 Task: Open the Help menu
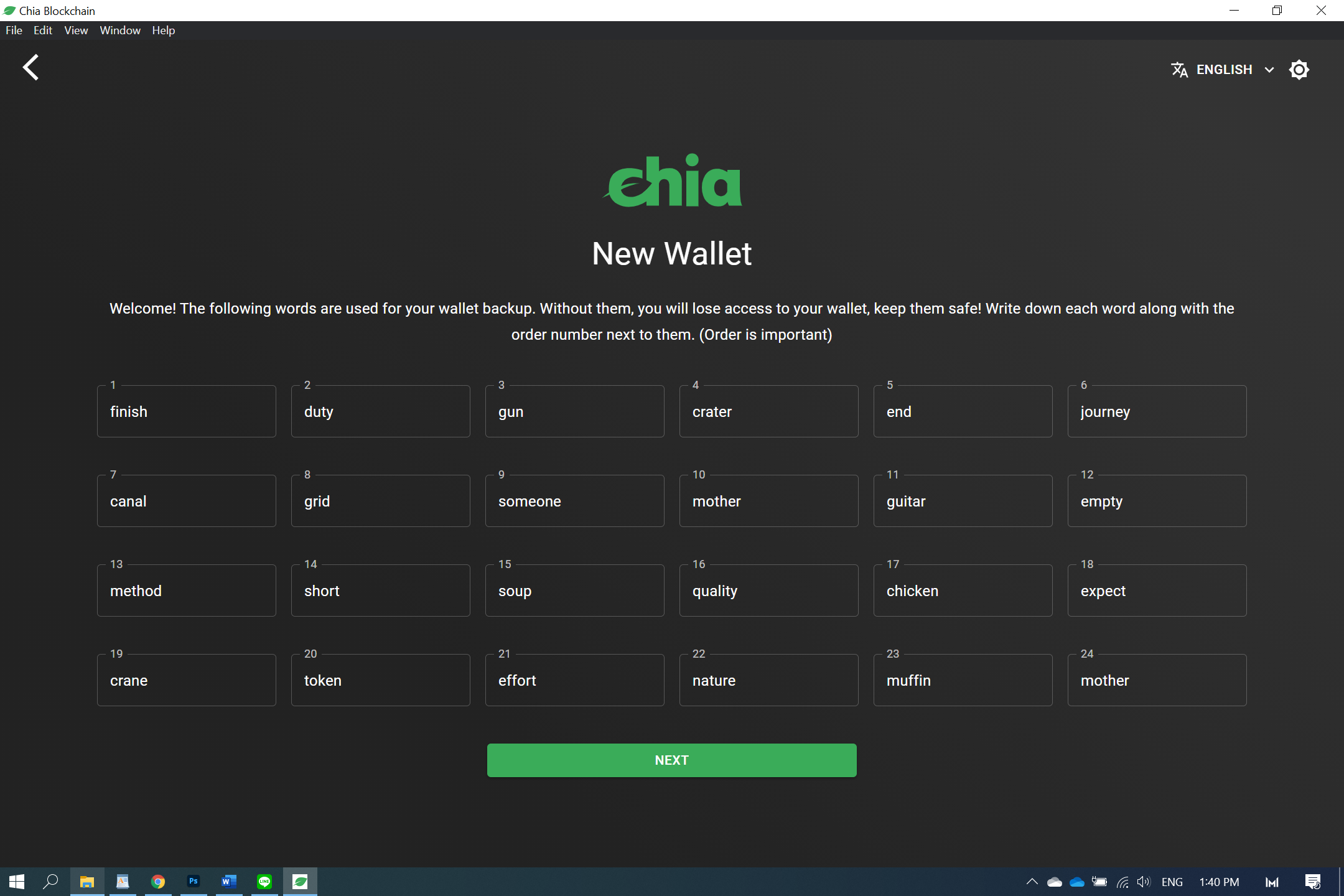pyautogui.click(x=163, y=30)
